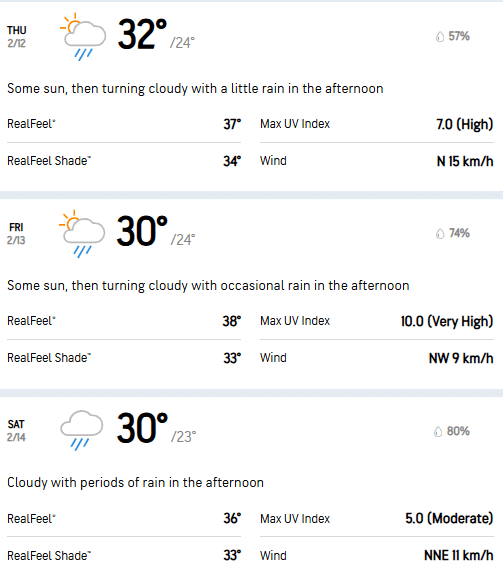Click the raindrop icon beside 57%

440,37
